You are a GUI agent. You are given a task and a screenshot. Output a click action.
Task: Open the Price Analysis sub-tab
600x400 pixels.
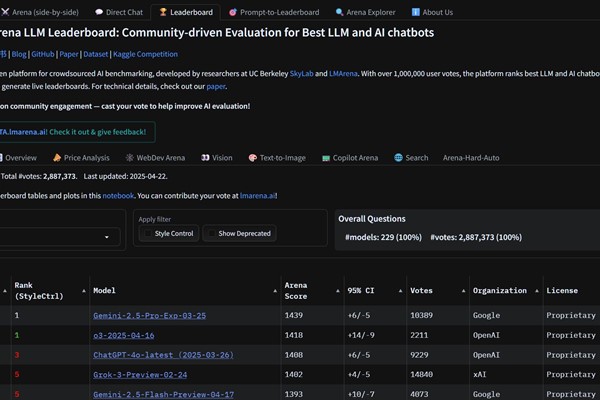(x=81, y=158)
